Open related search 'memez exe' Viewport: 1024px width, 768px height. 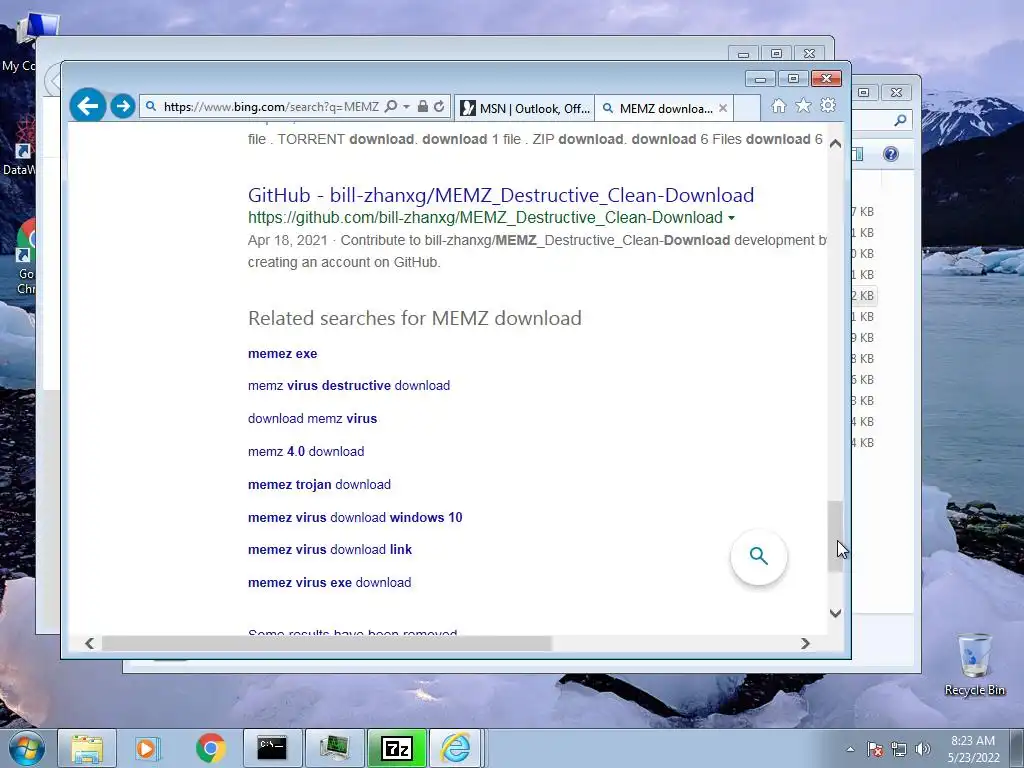click(x=282, y=353)
